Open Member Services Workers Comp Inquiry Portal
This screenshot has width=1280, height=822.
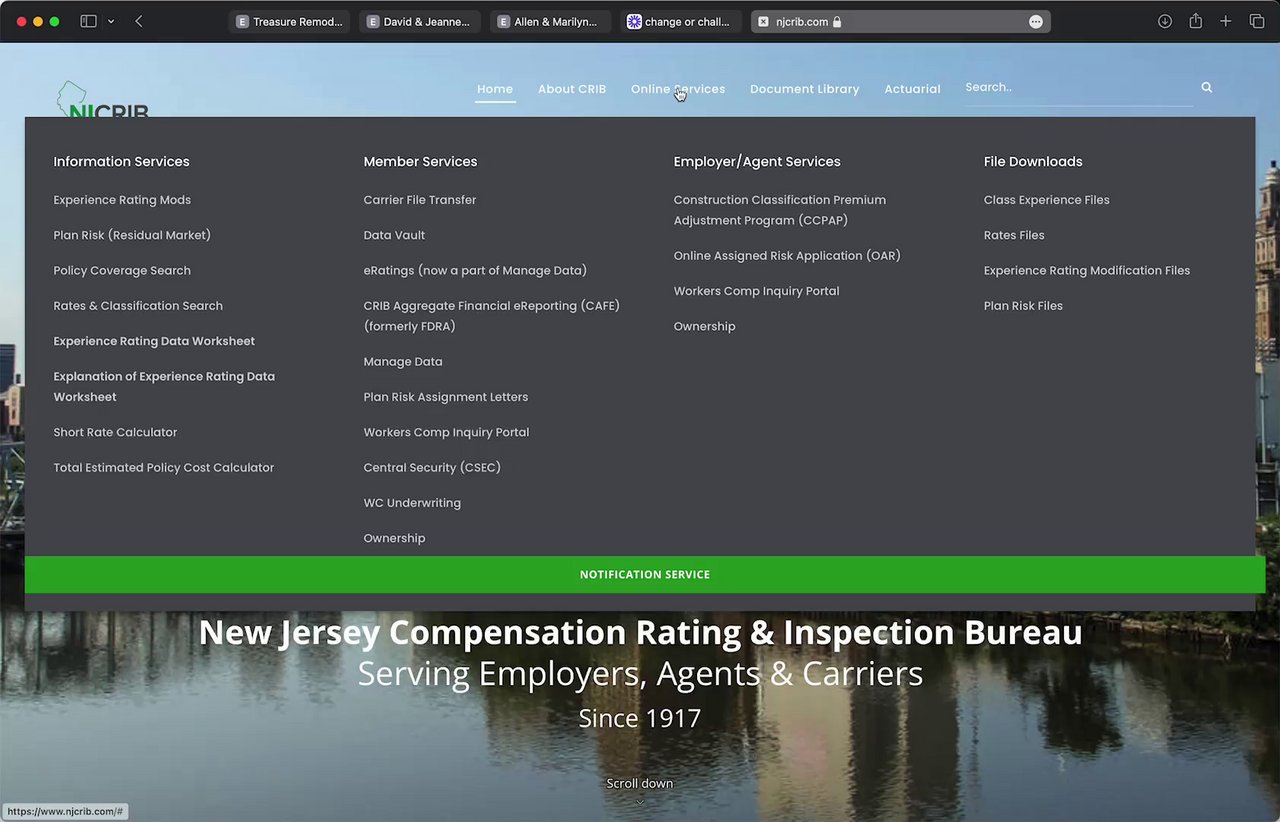pos(446,432)
